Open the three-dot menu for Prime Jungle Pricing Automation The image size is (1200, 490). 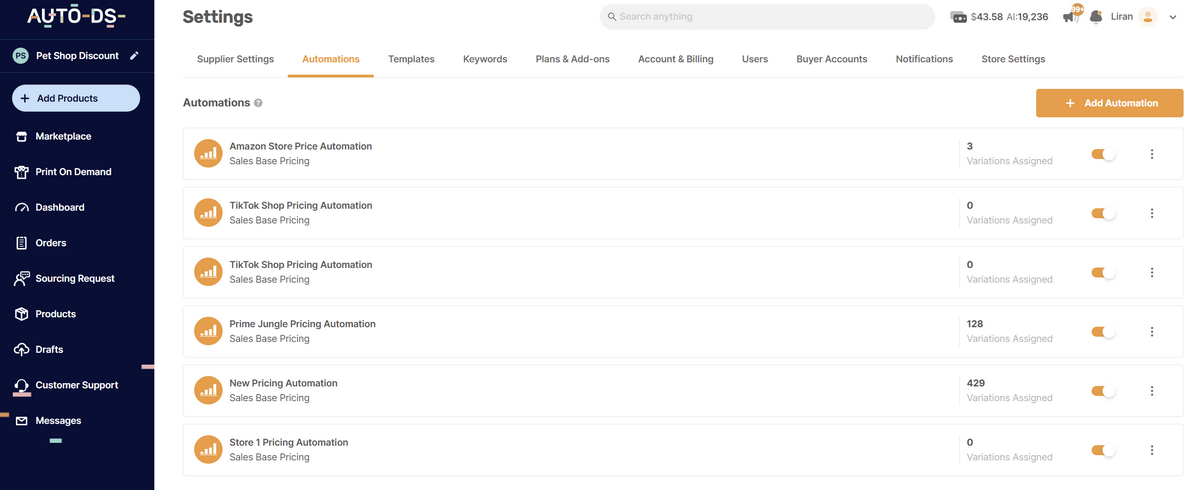click(1152, 332)
